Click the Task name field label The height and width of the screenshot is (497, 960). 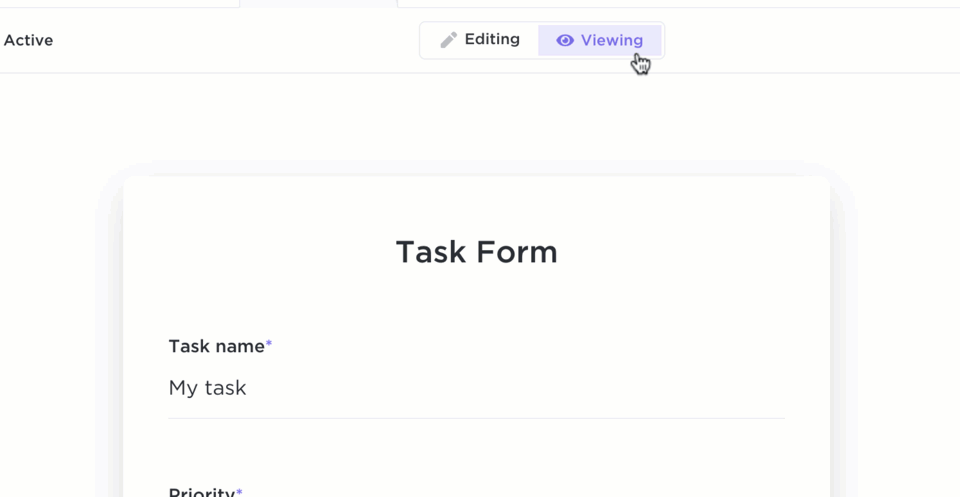(x=216, y=346)
